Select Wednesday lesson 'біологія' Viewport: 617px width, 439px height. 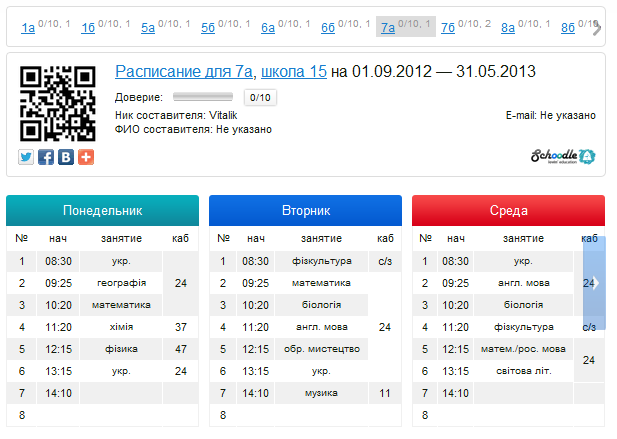[523, 305]
